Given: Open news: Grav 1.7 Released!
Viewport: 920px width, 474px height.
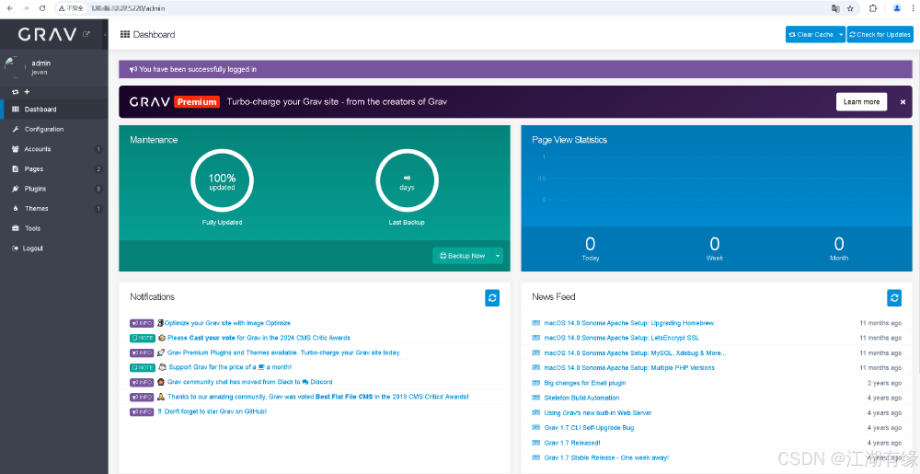Looking at the screenshot, I should pyautogui.click(x=572, y=443).
